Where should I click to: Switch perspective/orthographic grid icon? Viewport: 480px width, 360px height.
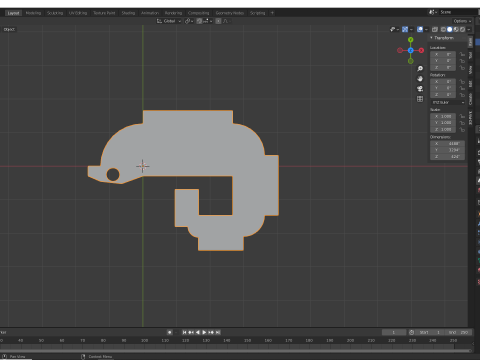click(x=420, y=99)
